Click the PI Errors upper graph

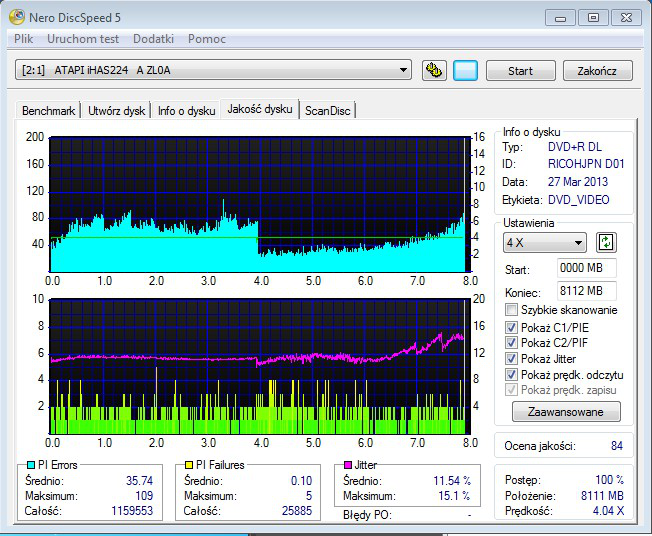(260, 204)
